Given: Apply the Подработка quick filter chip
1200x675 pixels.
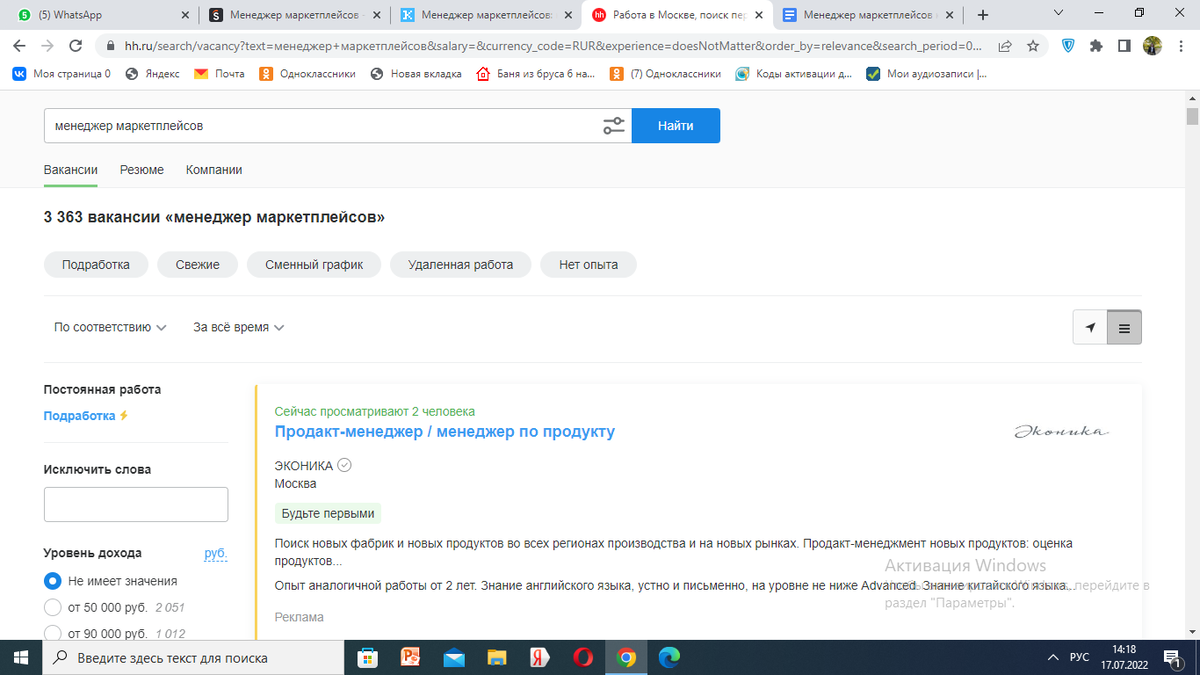Looking at the screenshot, I should point(96,265).
